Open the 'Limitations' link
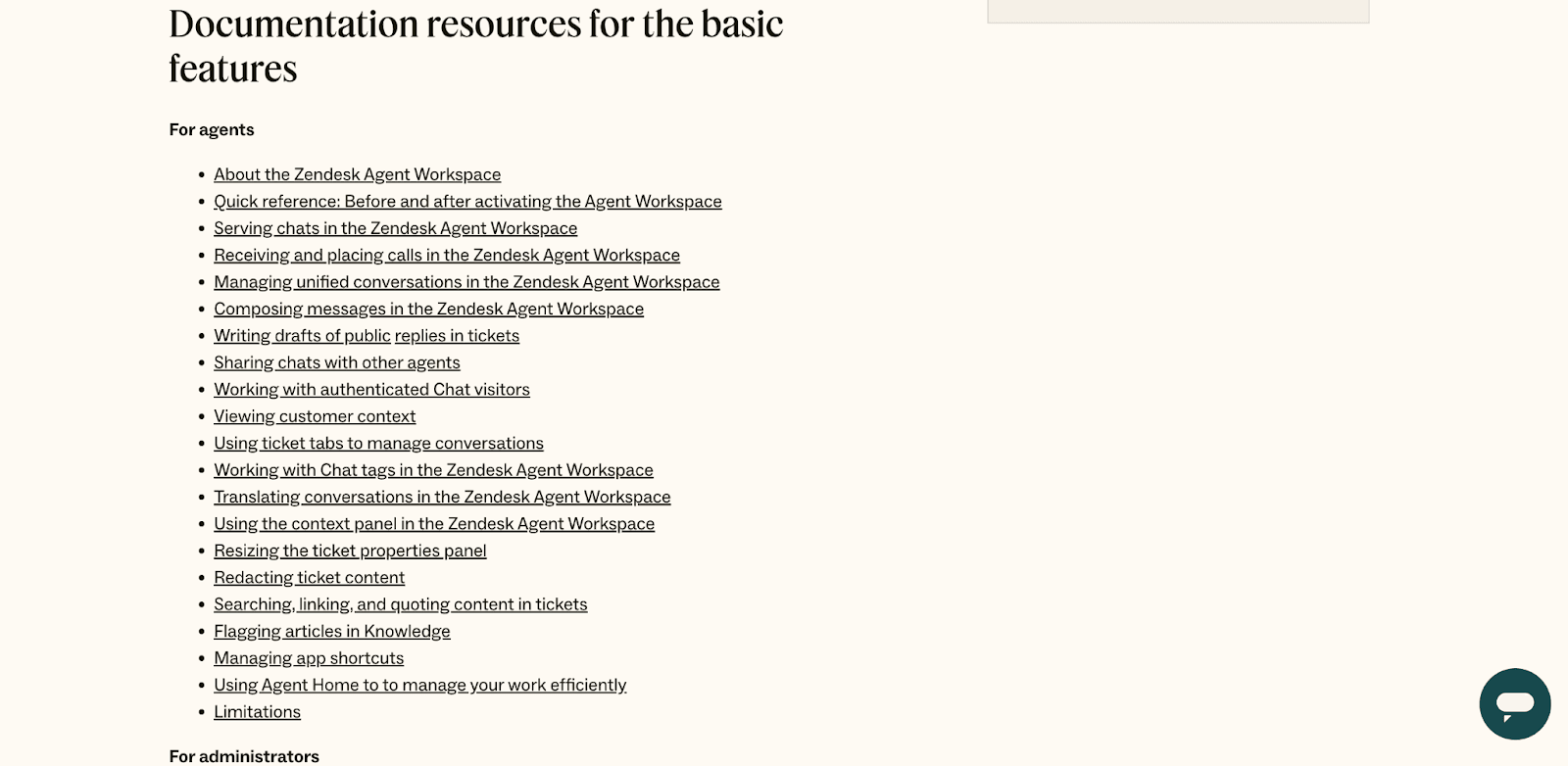The width and height of the screenshot is (1568, 766). pyautogui.click(x=257, y=712)
